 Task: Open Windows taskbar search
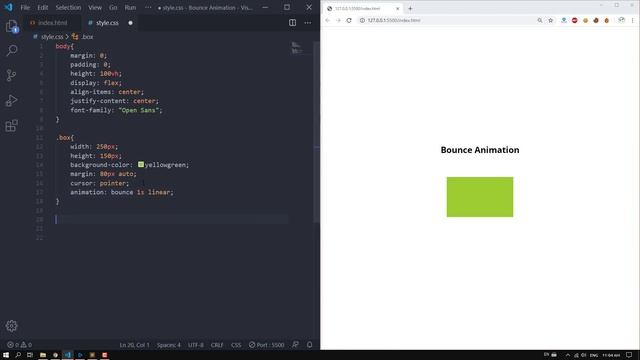pos(18,355)
